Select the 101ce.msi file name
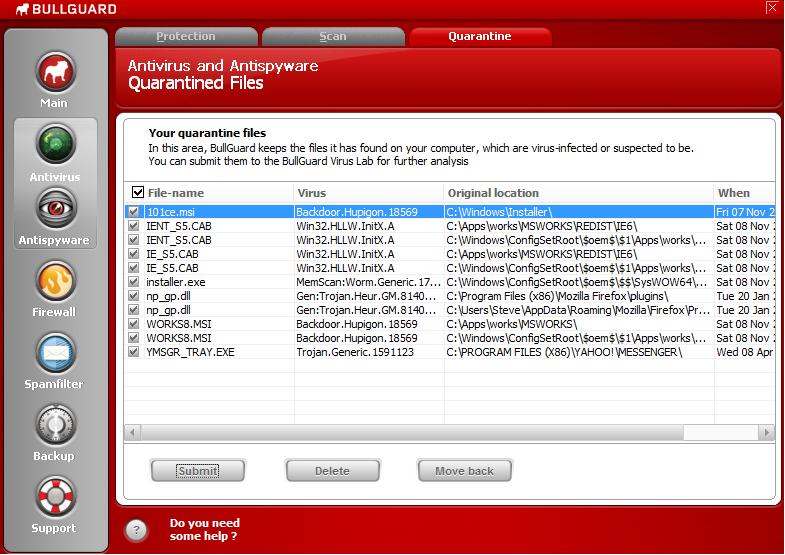Screen dimensions: 785x555 click(x=171, y=212)
